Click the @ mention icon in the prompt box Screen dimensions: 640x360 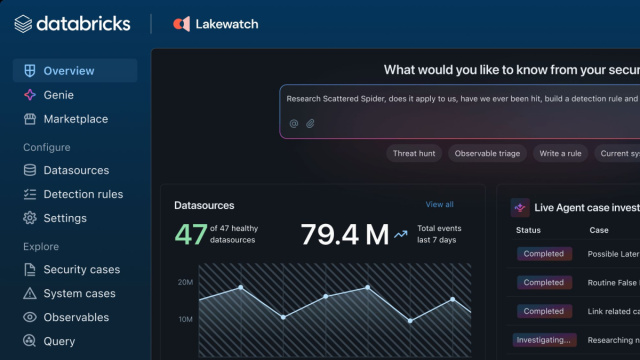(294, 123)
